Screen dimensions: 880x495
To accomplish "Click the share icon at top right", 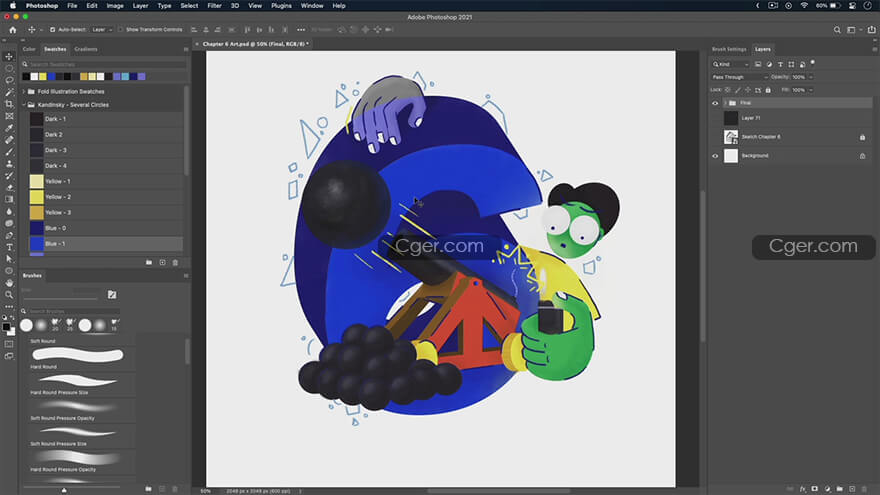I will pos(871,30).
